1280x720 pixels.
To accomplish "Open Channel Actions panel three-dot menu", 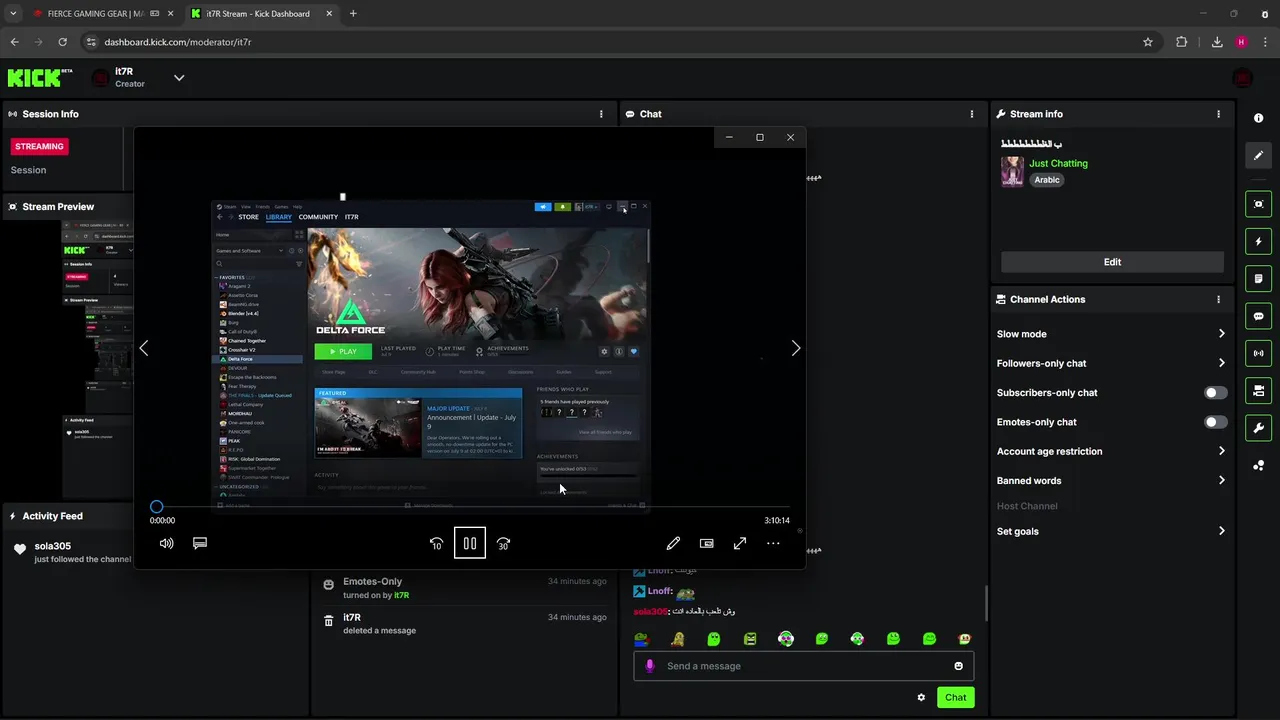I will (x=1218, y=299).
